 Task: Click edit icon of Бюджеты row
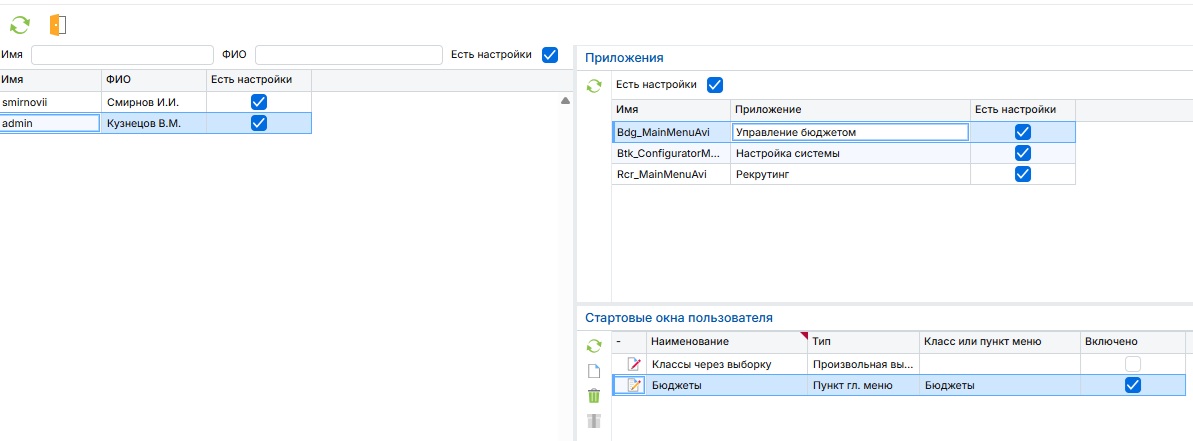click(634, 385)
